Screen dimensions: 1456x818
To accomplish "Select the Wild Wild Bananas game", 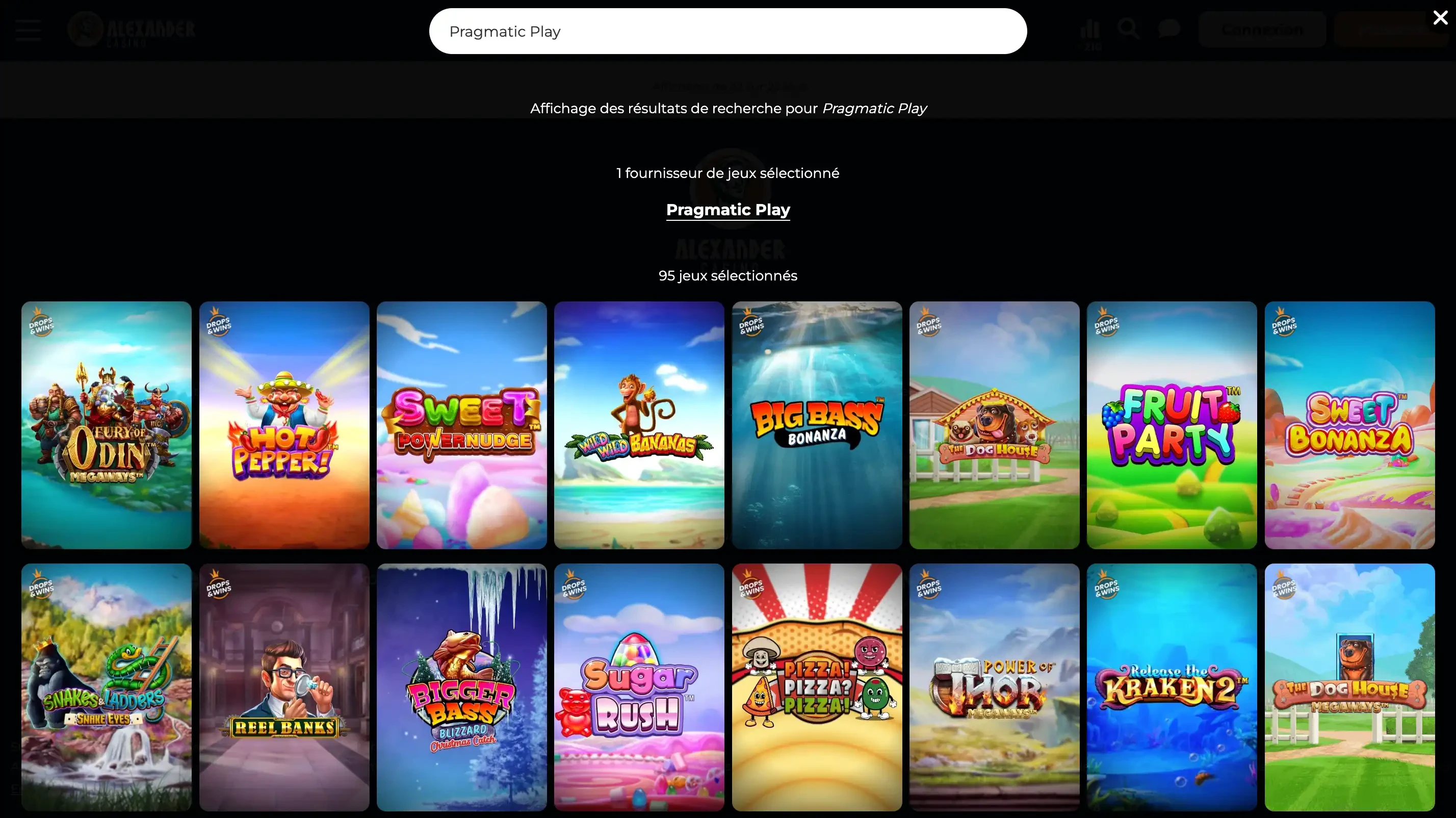I will point(639,425).
